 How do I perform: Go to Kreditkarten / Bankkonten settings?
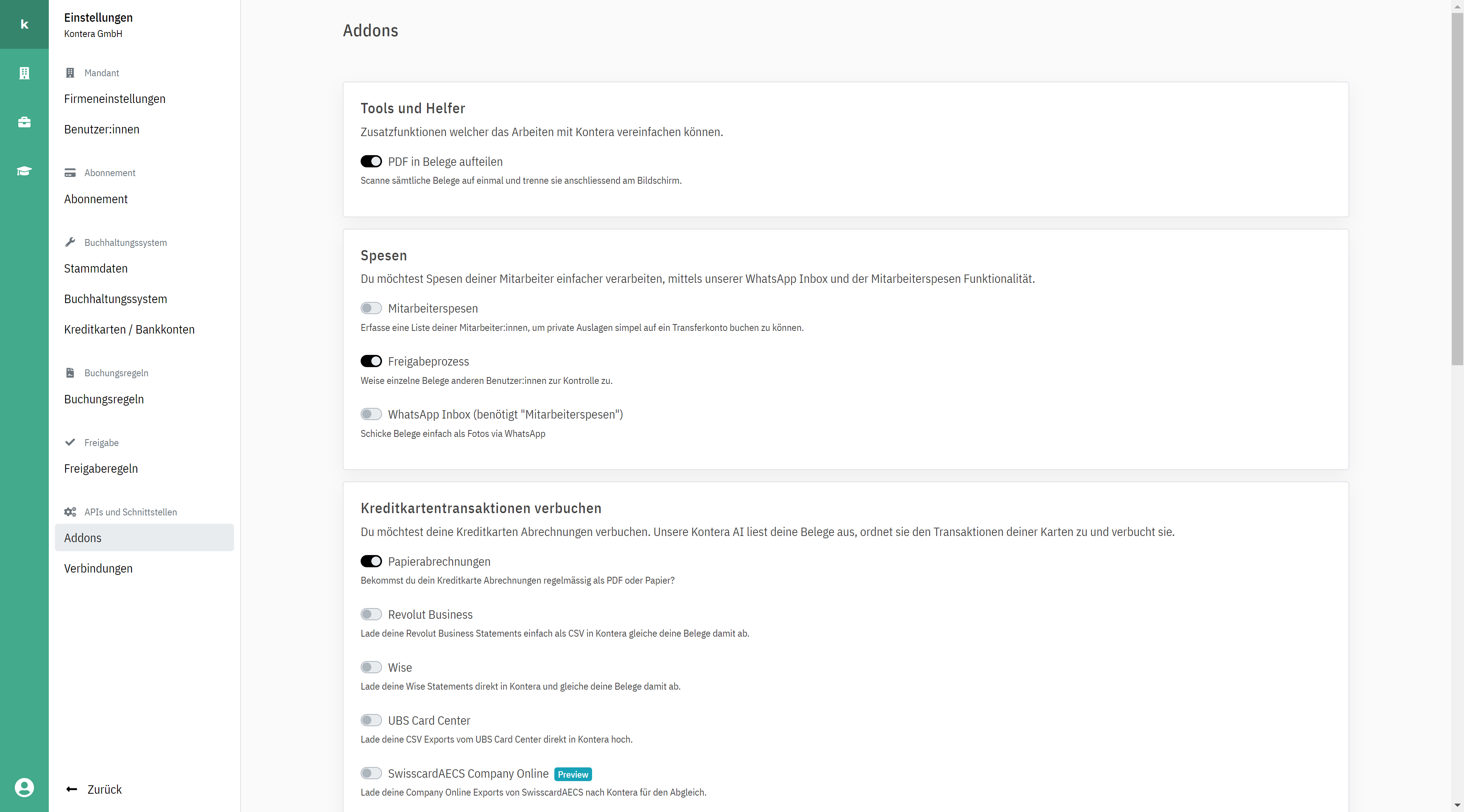pyautogui.click(x=130, y=330)
